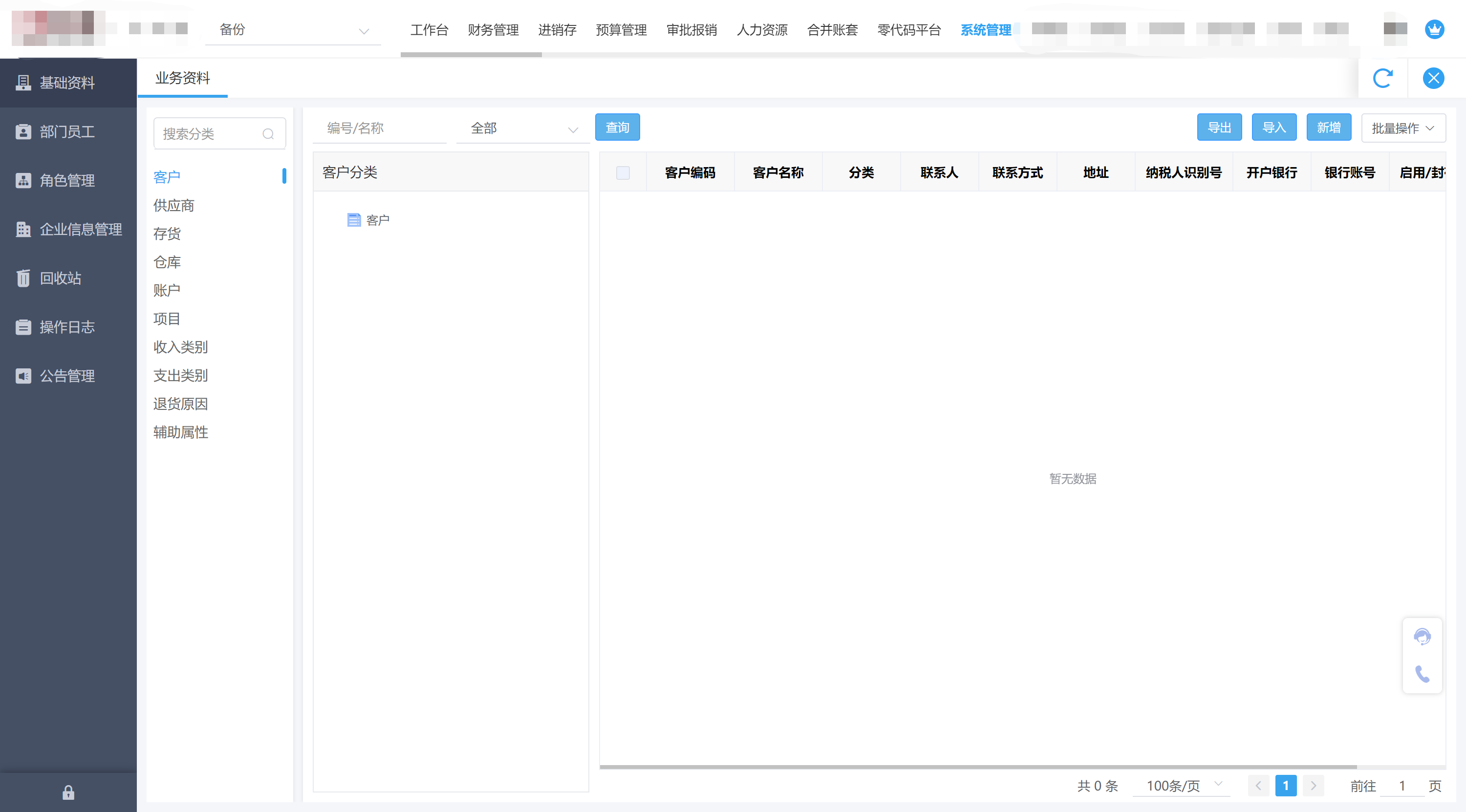Screen dimensions: 1466x812
Task: Select 仓库 category
Action: coord(167,262)
